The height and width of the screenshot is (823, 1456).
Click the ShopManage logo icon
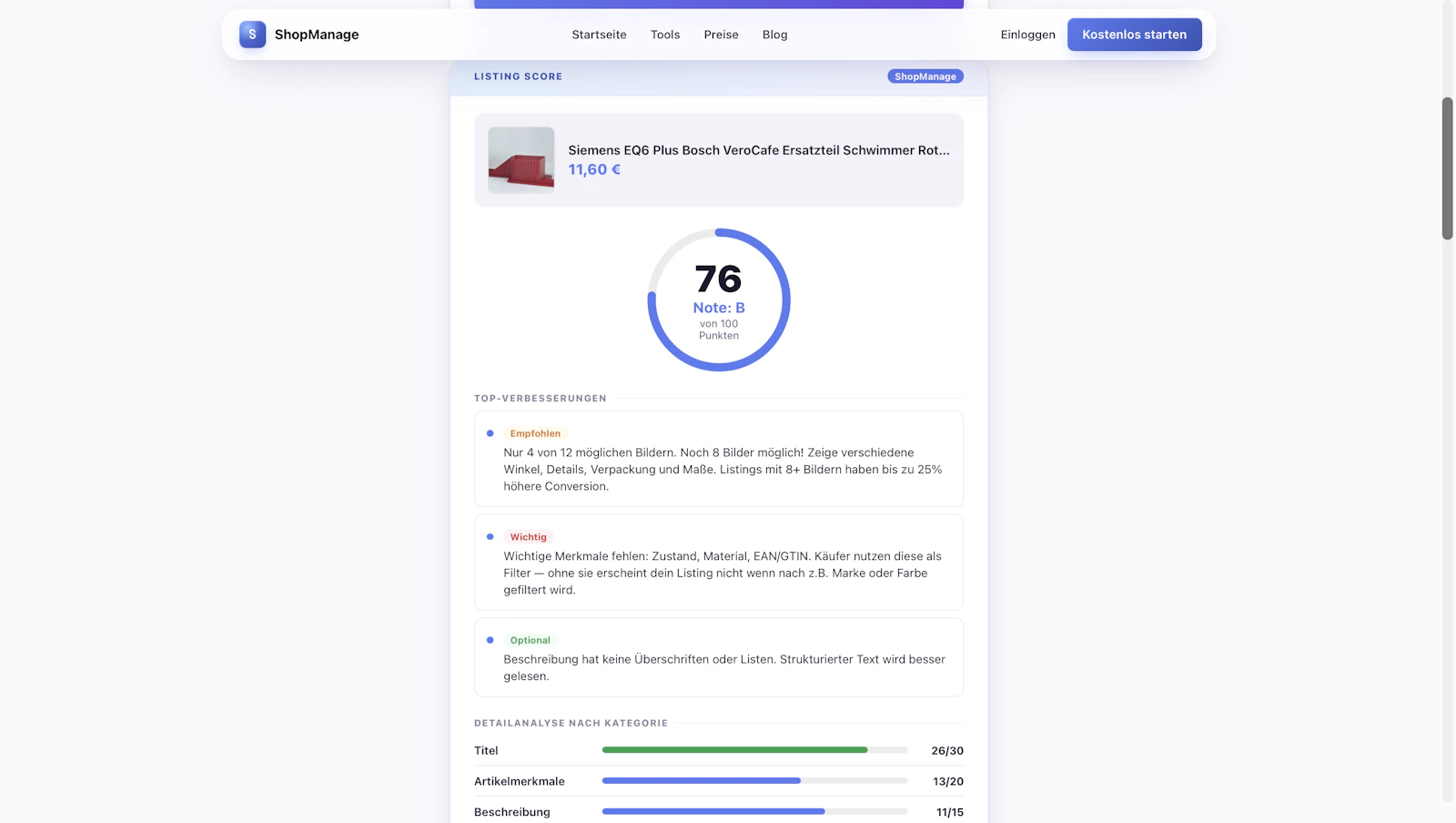[x=252, y=35]
